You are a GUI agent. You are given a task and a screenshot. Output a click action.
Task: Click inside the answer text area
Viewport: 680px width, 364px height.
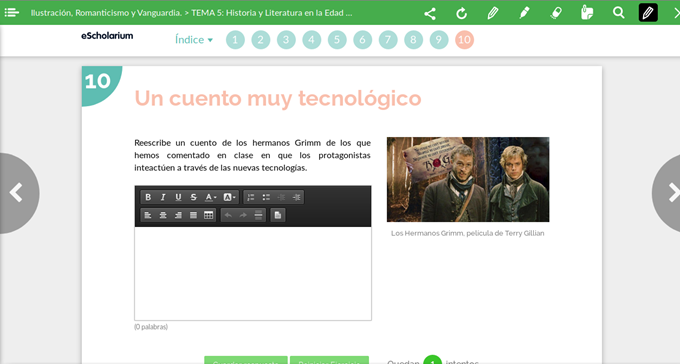(x=253, y=273)
